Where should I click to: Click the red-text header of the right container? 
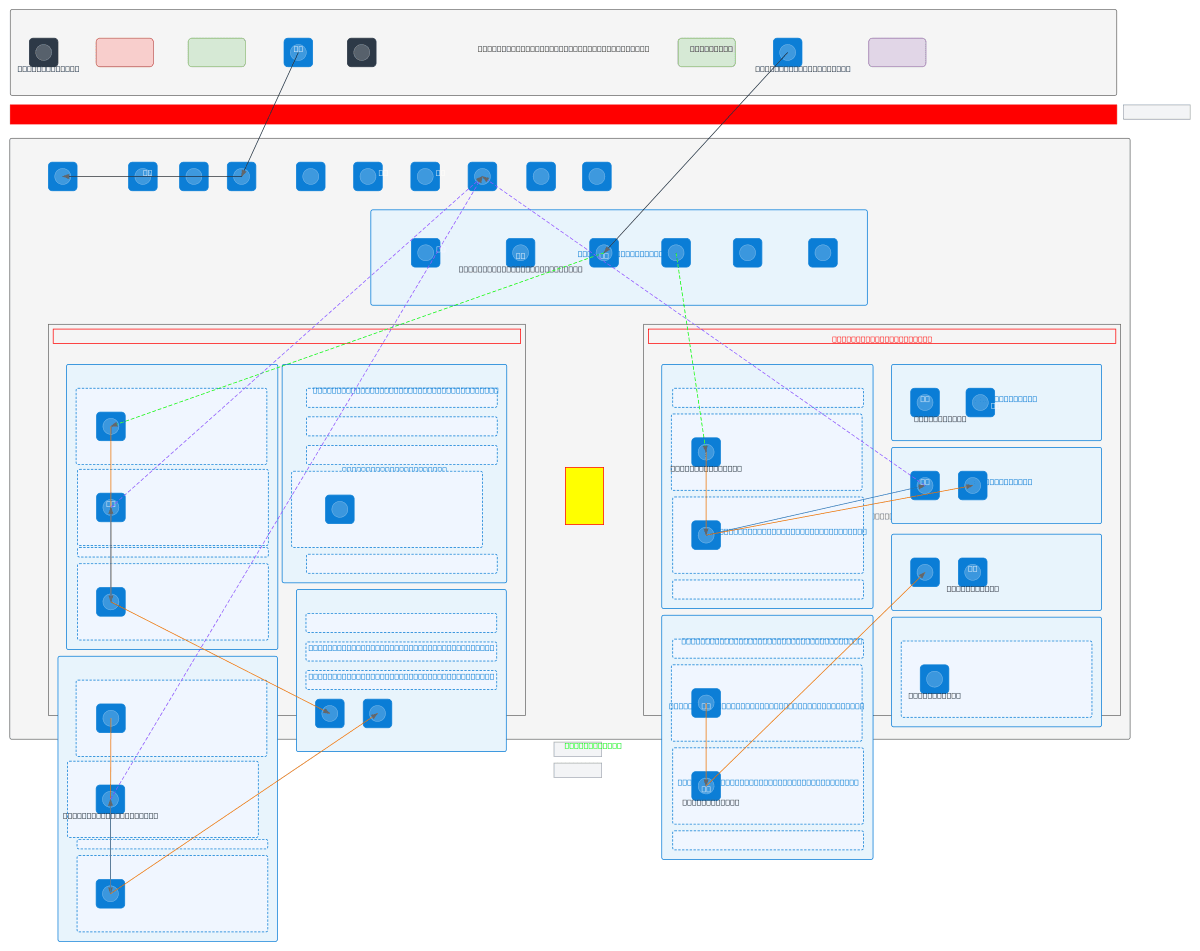pyautogui.click(x=881, y=337)
